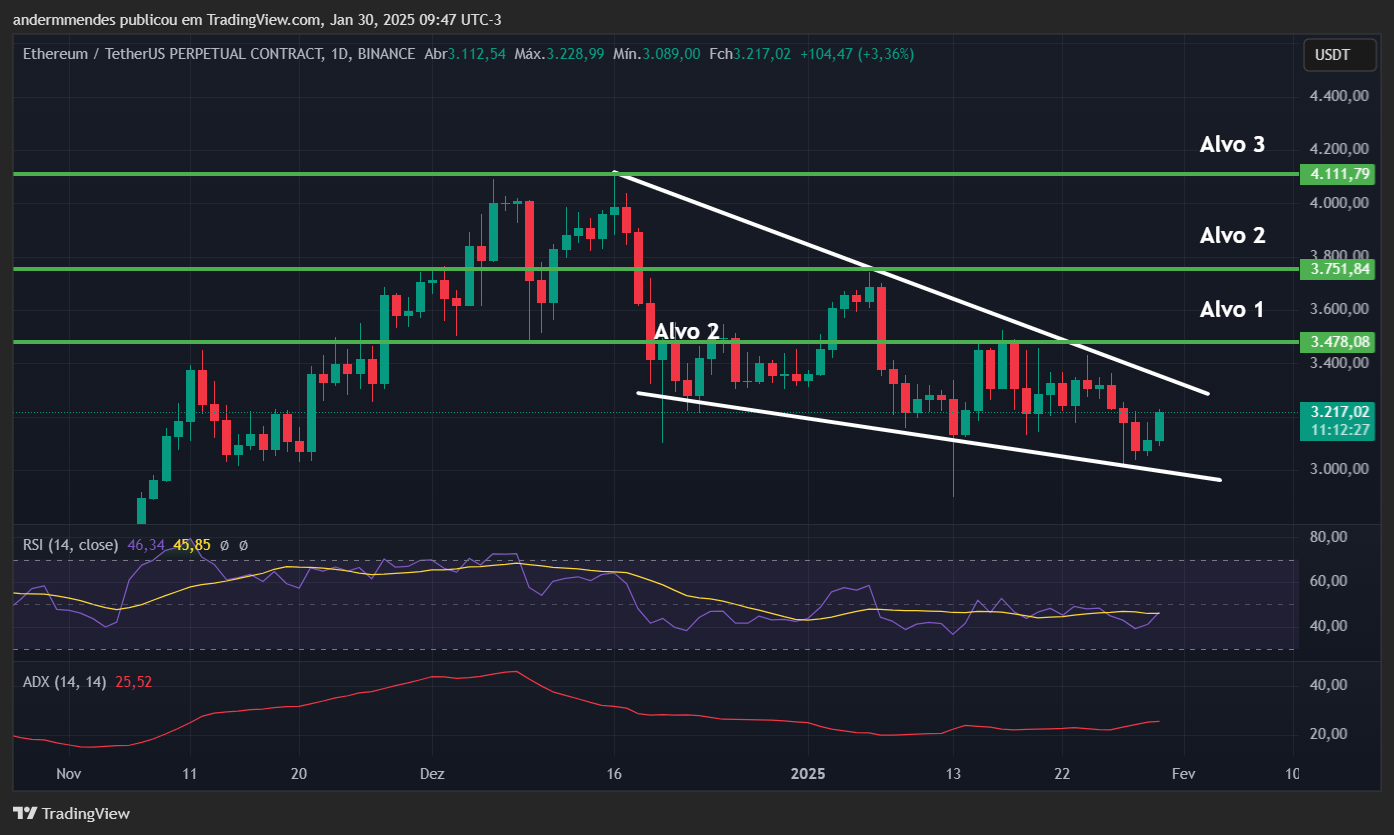
Task: Open the USDT currency selector
Action: tap(1339, 55)
